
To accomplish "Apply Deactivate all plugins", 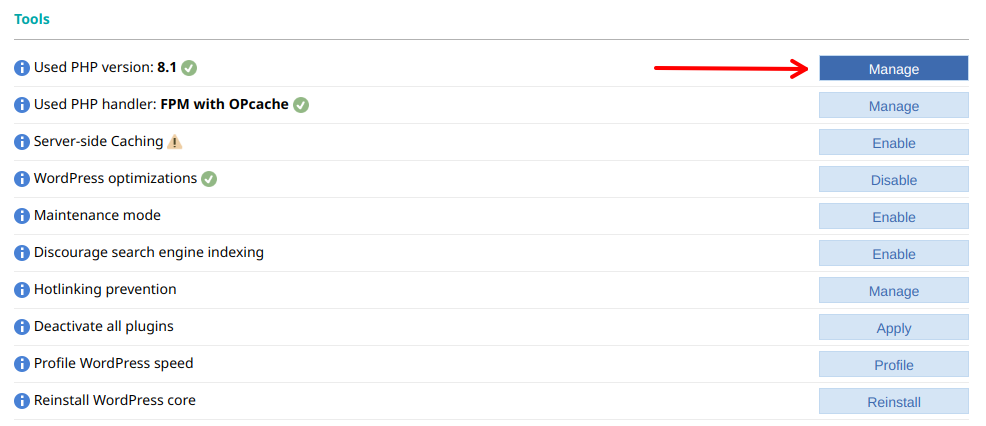I will tap(893, 328).
